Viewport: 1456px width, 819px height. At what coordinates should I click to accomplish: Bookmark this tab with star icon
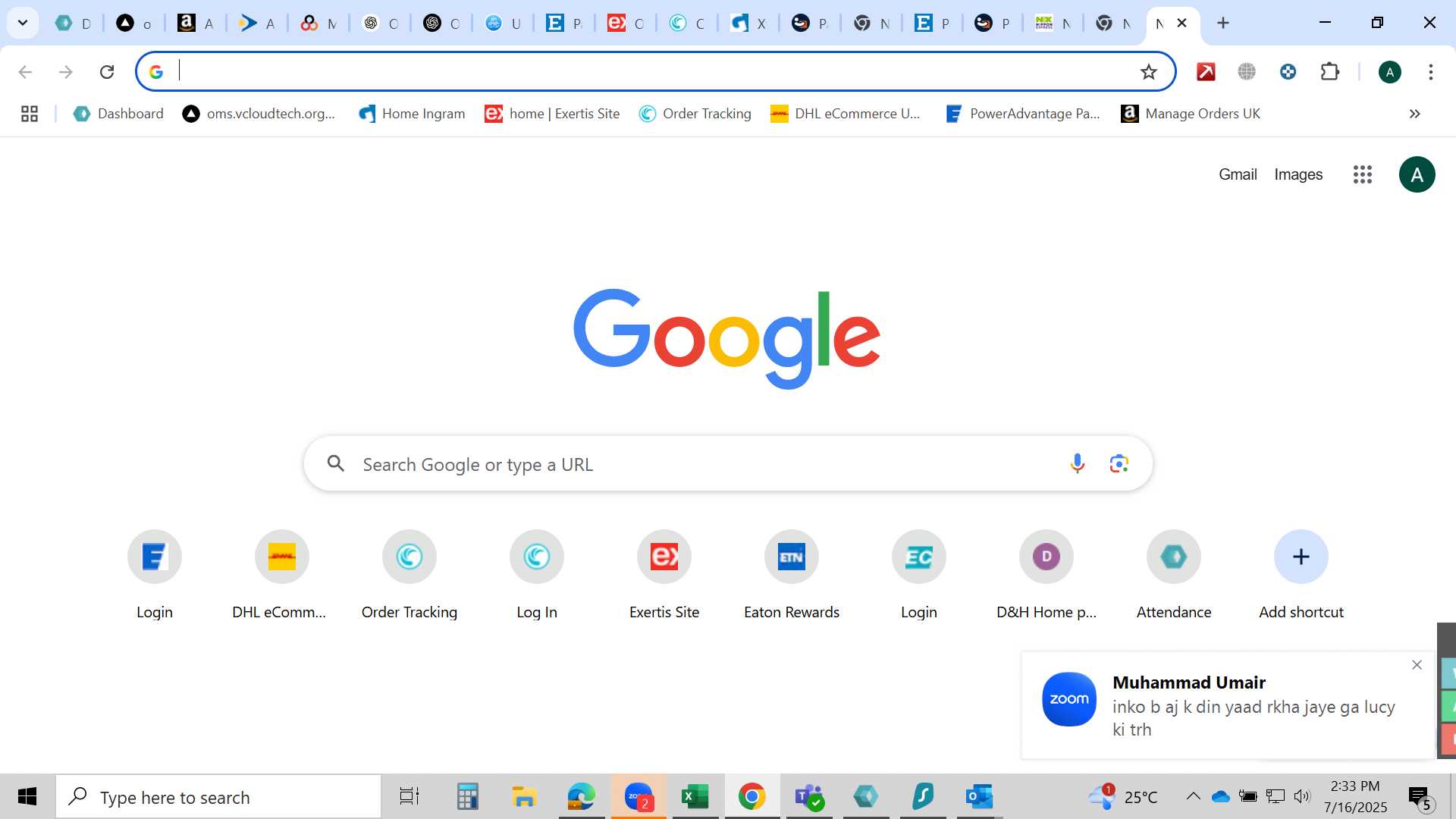click(1149, 72)
